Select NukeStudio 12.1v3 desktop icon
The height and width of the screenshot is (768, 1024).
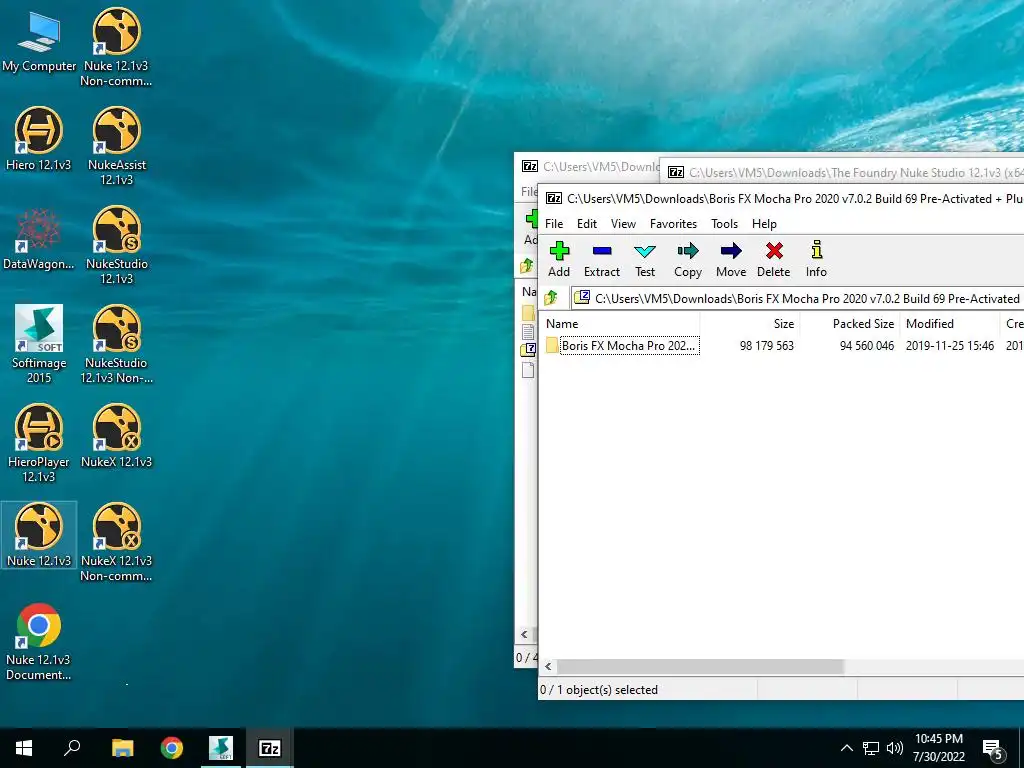[x=116, y=246]
